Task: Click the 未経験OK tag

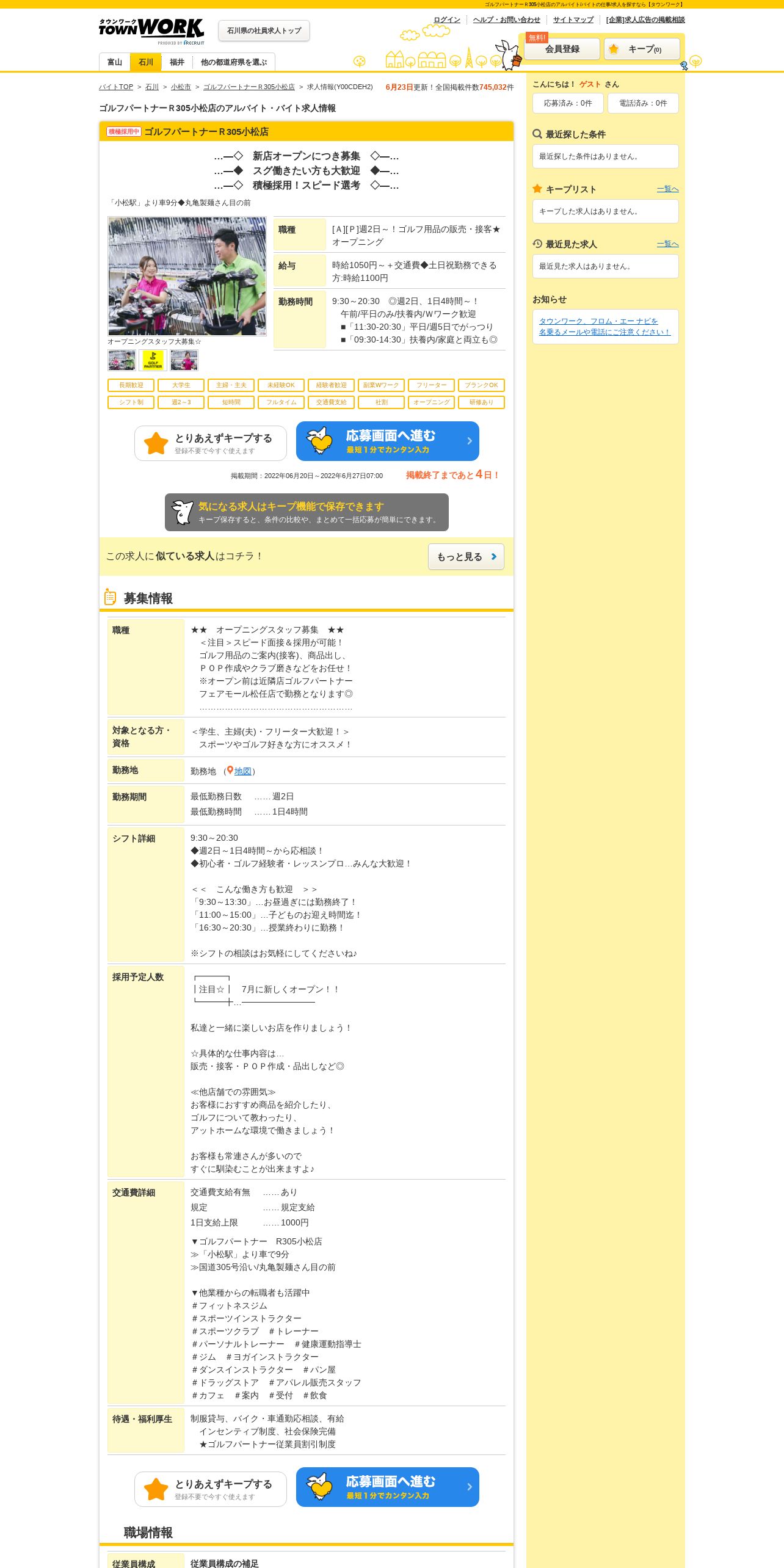Action: click(281, 385)
